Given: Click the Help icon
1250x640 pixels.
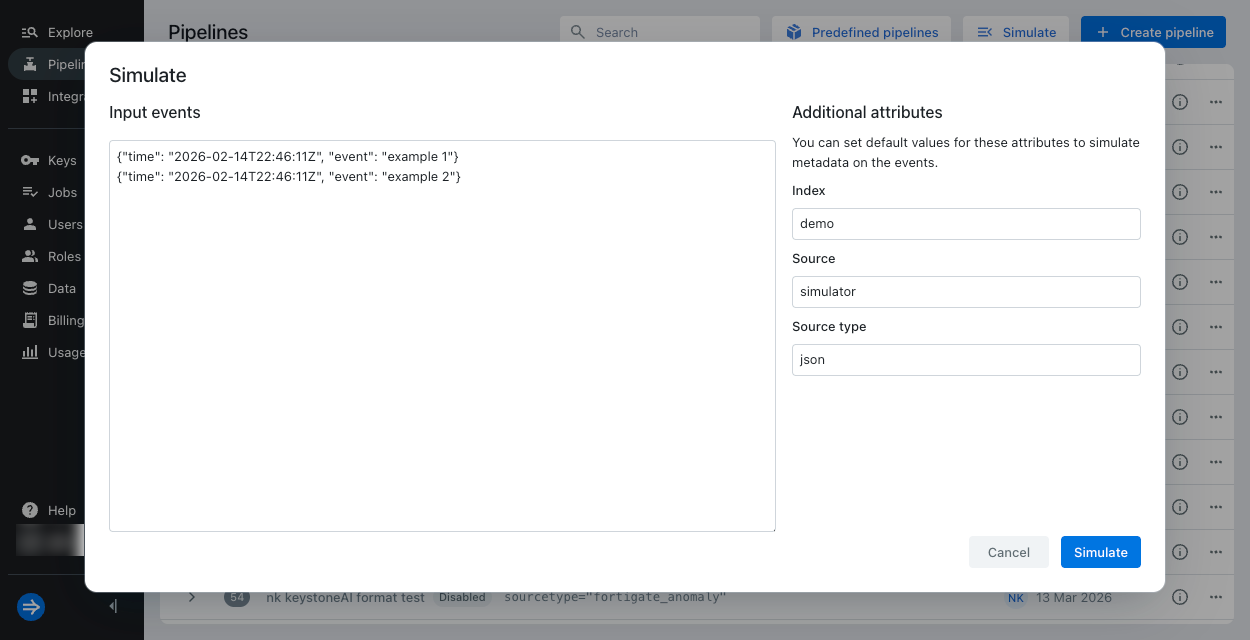Looking at the screenshot, I should tap(30, 510).
